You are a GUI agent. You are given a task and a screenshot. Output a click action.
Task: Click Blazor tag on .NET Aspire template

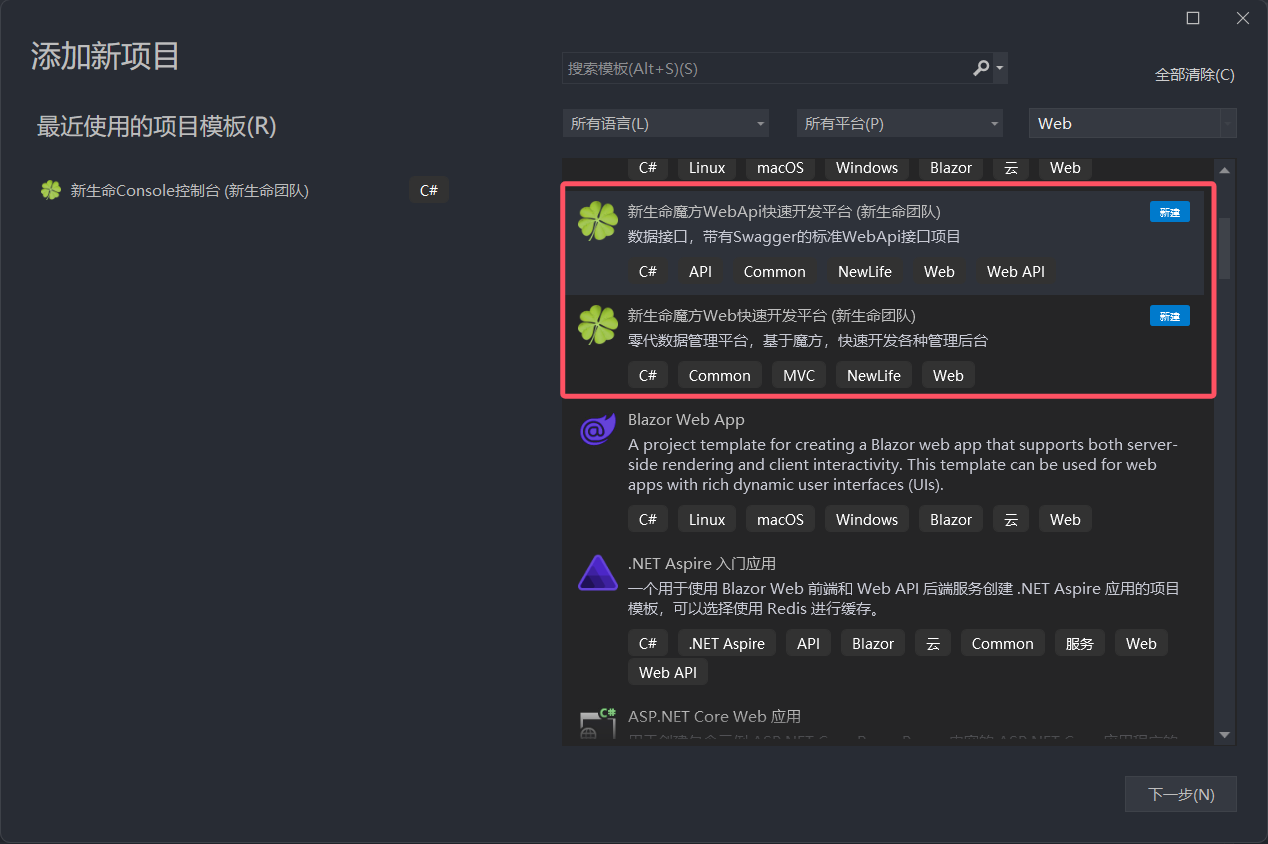pos(873,644)
